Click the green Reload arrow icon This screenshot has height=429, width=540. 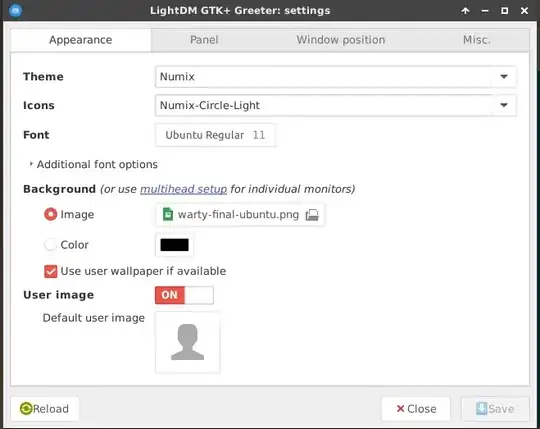pos(26,409)
